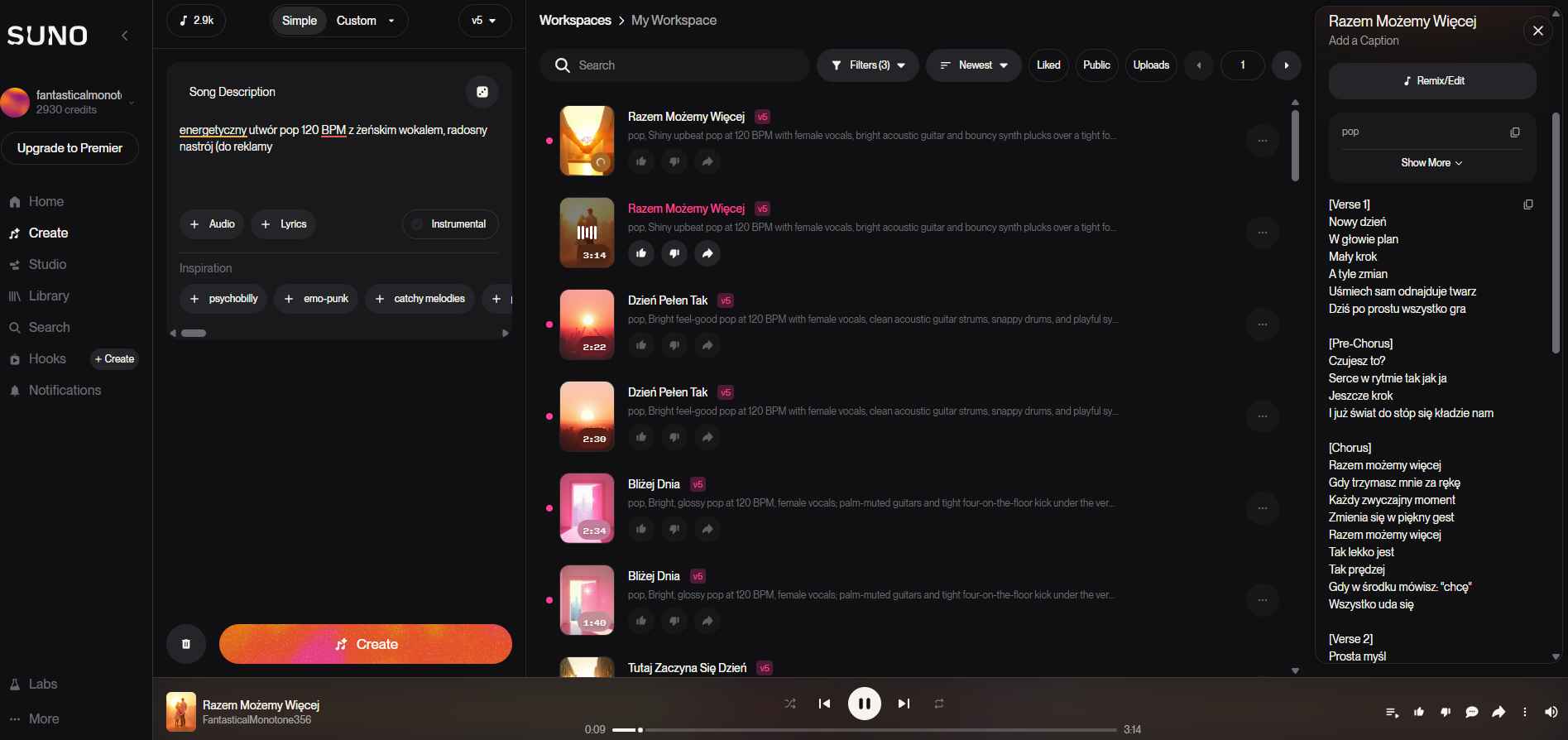Click the inspiration tags horizontal scrollbar
The width and height of the screenshot is (1568, 740).
(194, 334)
